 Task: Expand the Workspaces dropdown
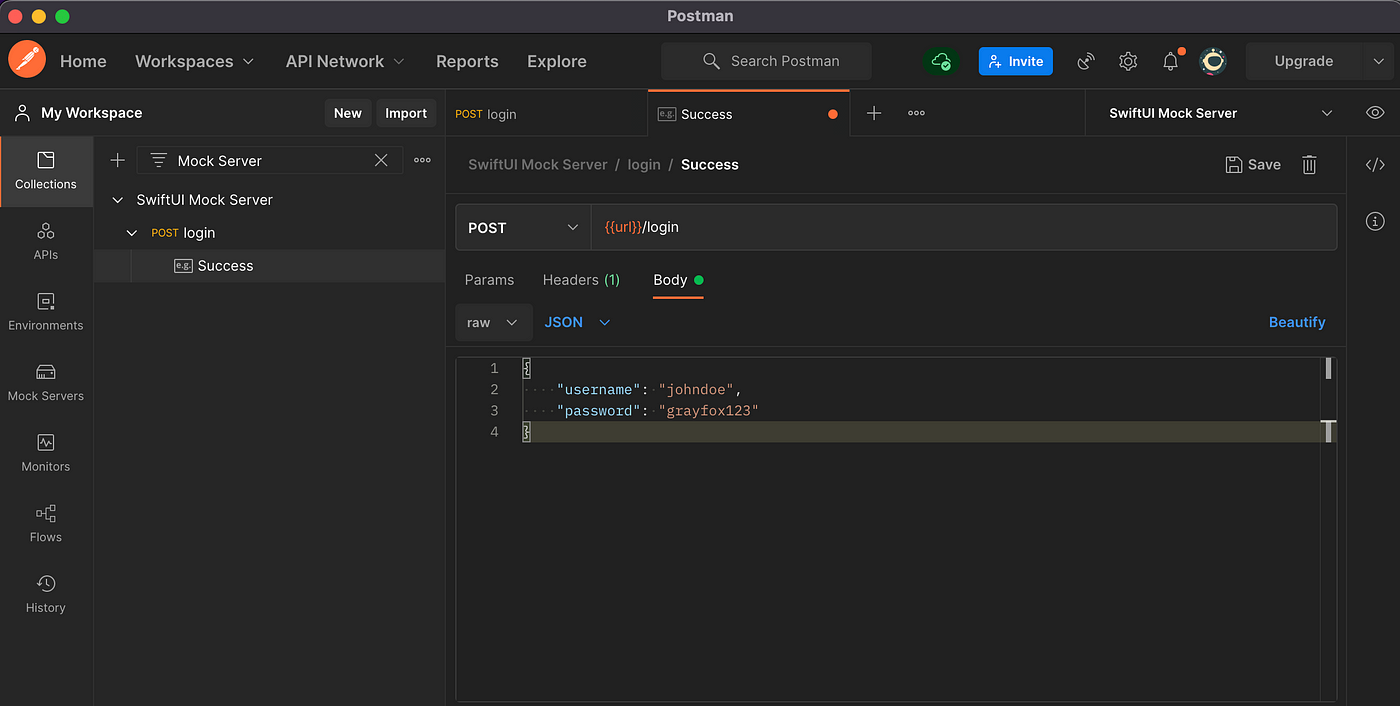point(195,61)
